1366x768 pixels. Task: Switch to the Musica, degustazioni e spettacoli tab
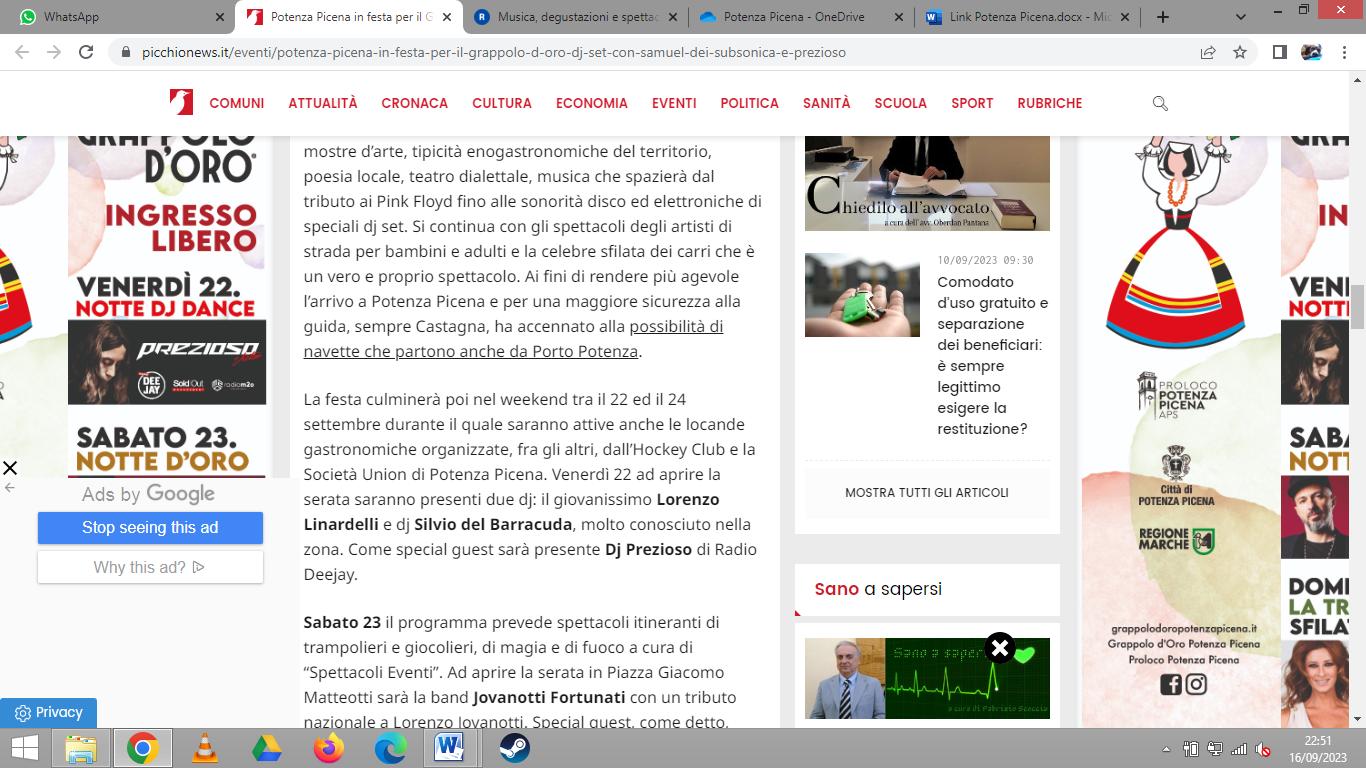[576, 17]
